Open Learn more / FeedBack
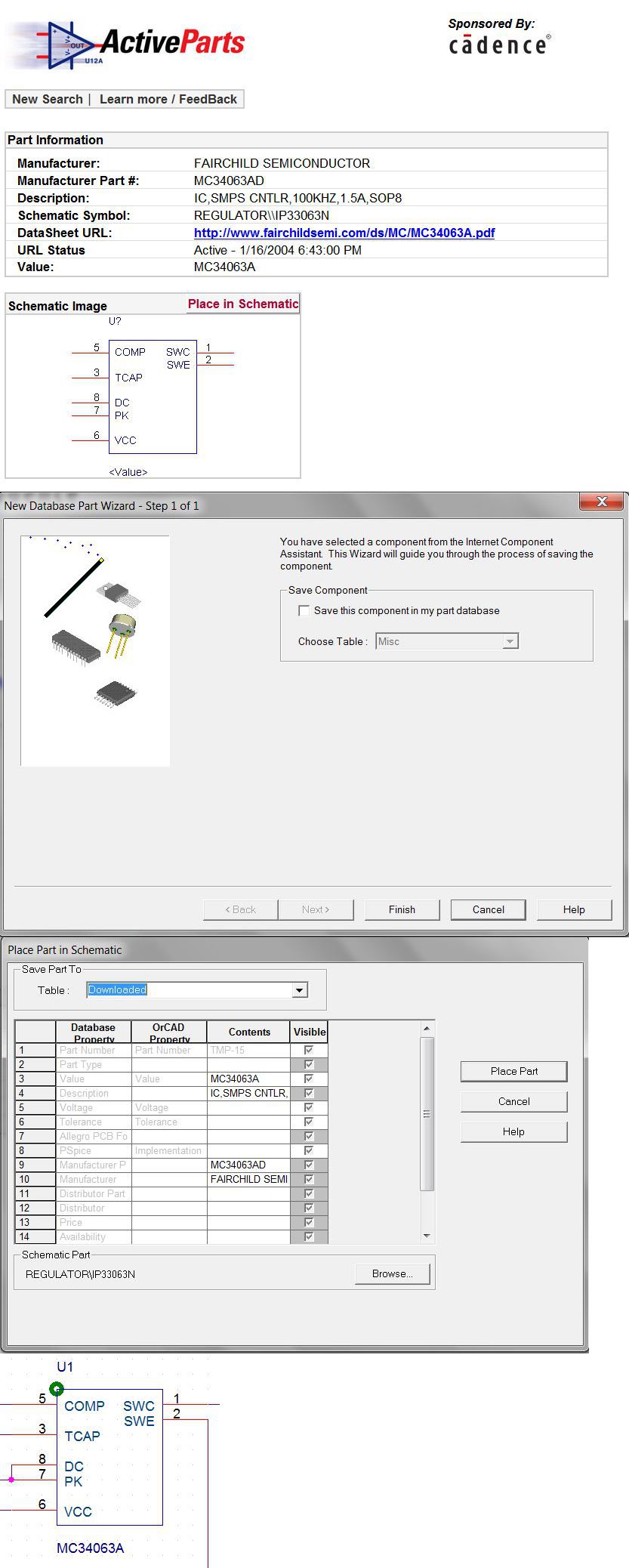 (x=168, y=99)
